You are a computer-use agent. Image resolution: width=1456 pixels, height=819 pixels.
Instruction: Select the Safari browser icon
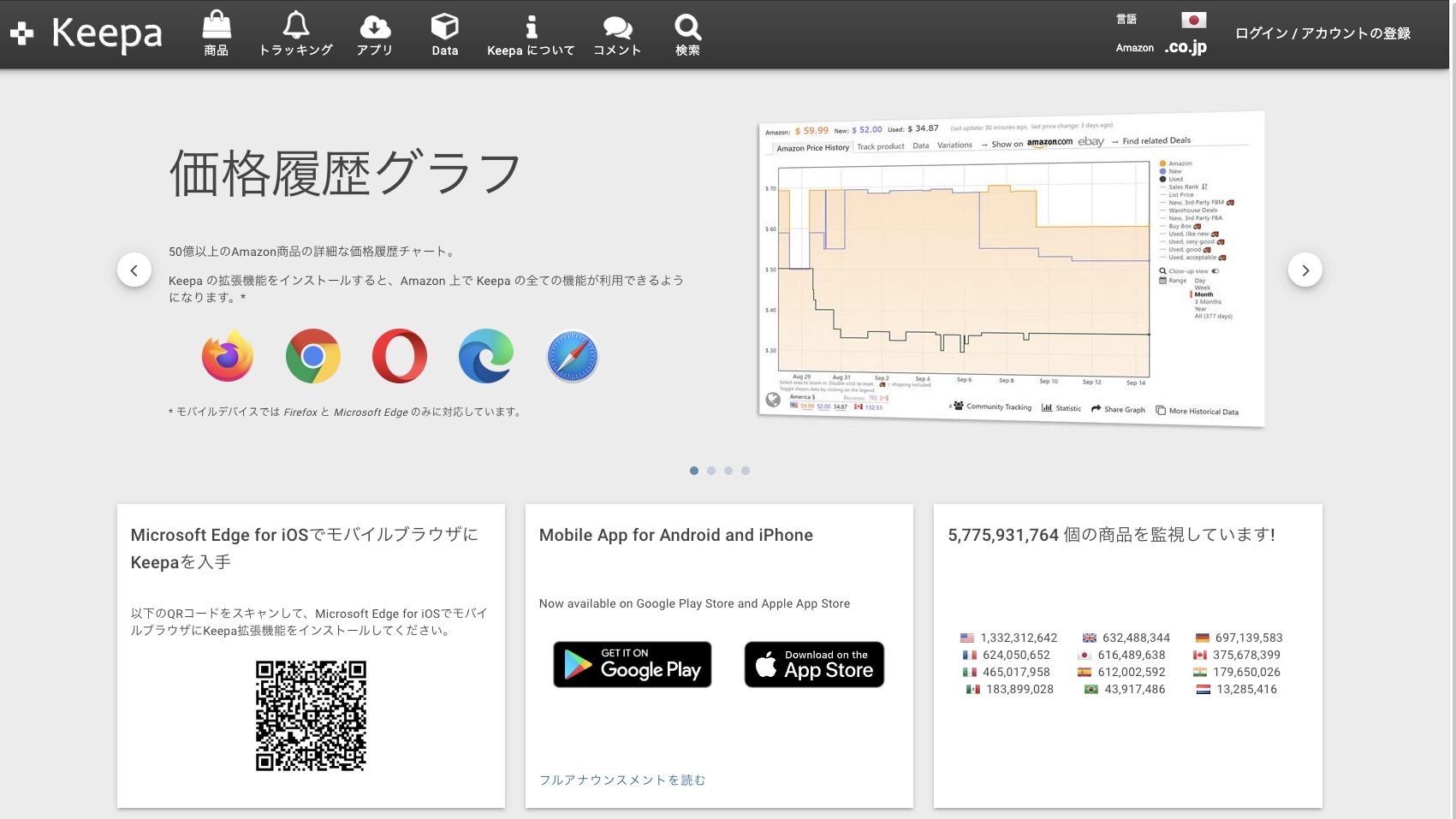572,356
